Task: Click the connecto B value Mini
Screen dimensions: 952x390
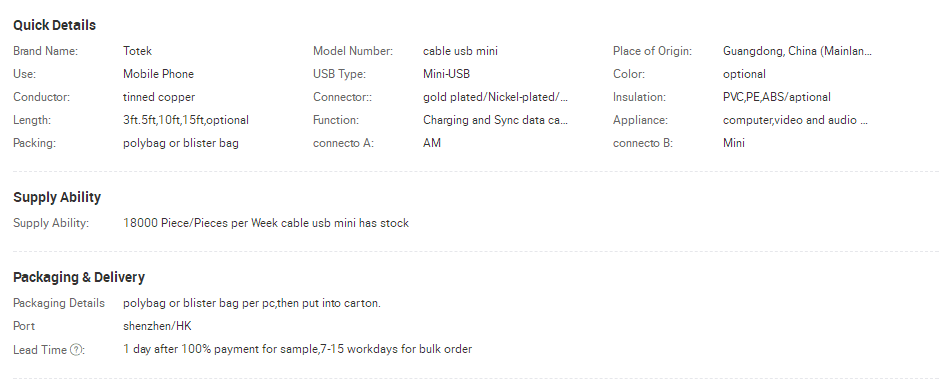Action: coord(734,143)
